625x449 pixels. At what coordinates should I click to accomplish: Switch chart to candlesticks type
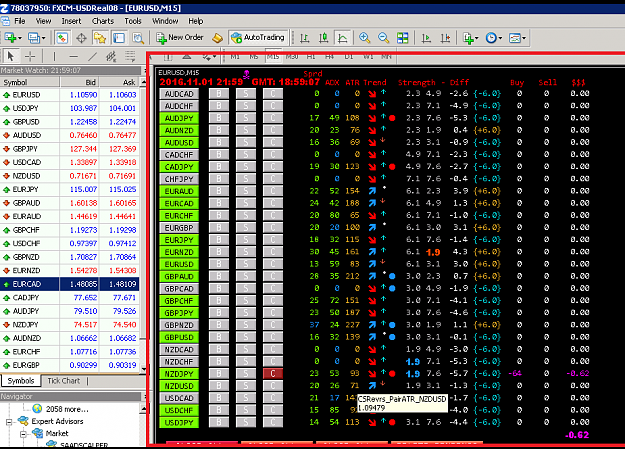[323, 38]
